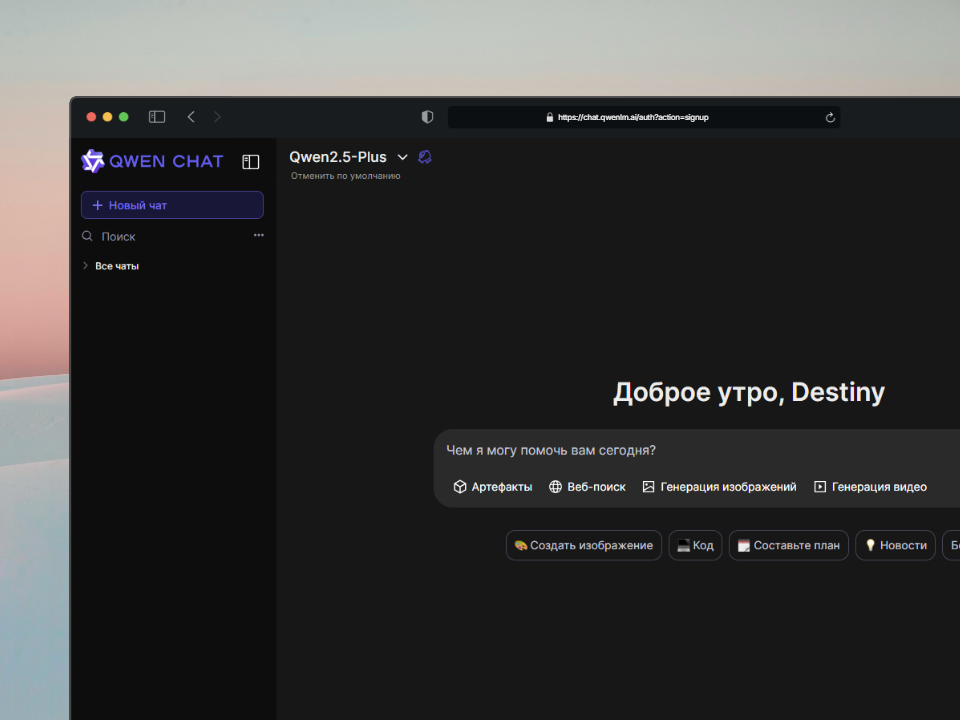Choose the Новости suggestion chip
960x720 pixels.
(x=895, y=545)
